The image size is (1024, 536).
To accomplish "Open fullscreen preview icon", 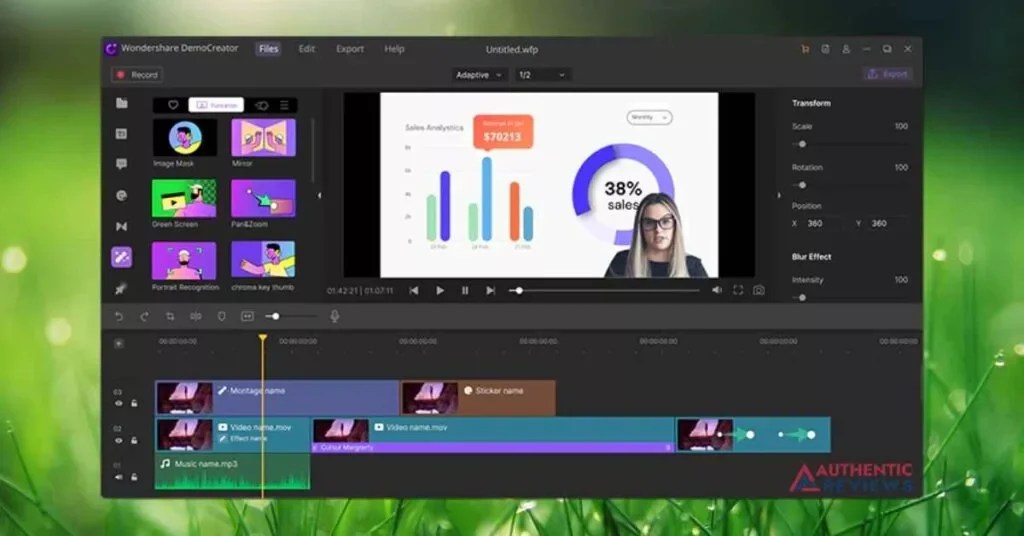I will coord(738,291).
